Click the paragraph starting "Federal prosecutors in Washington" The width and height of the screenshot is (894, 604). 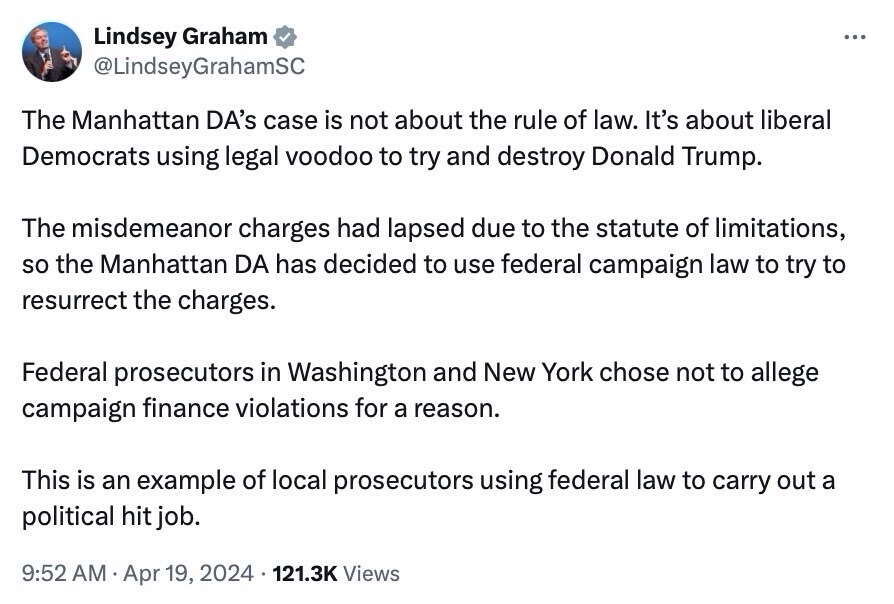pos(420,391)
